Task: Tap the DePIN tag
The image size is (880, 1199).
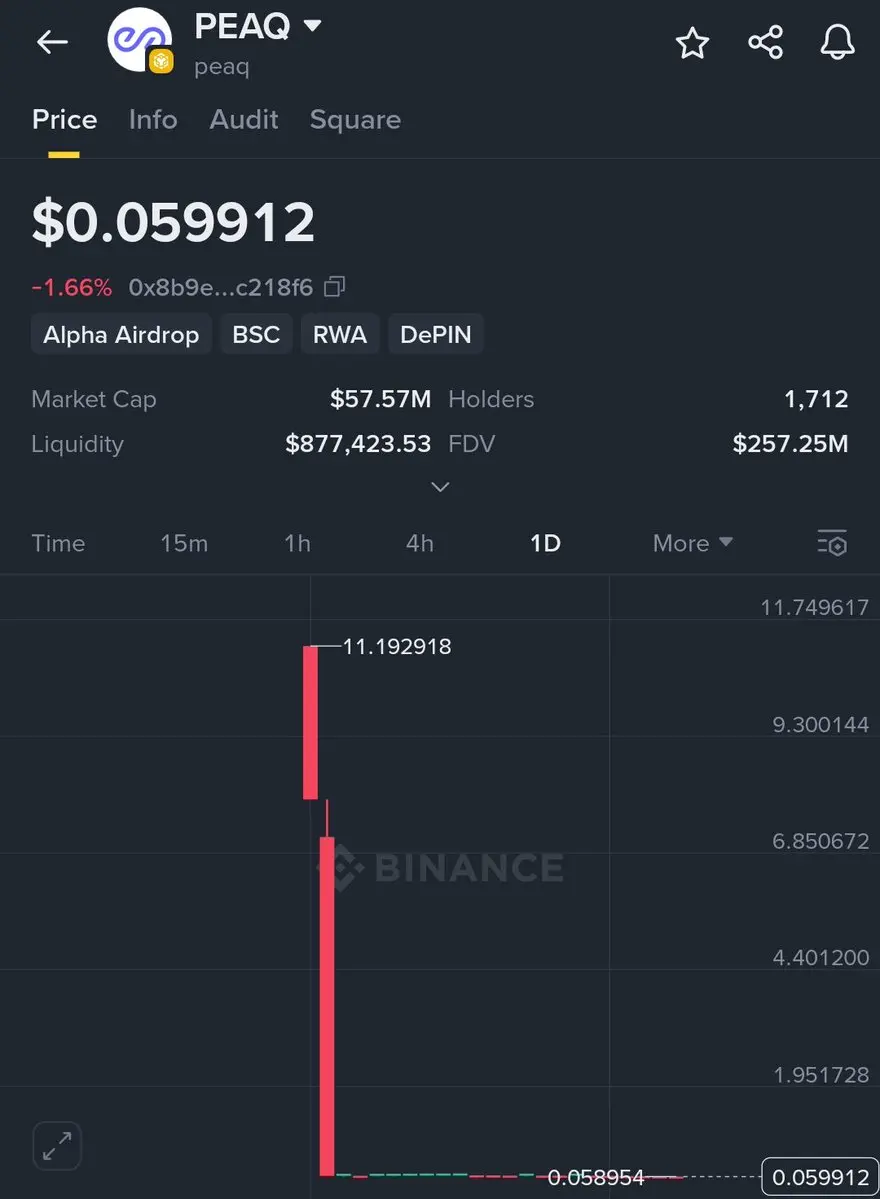Action: click(436, 334)
